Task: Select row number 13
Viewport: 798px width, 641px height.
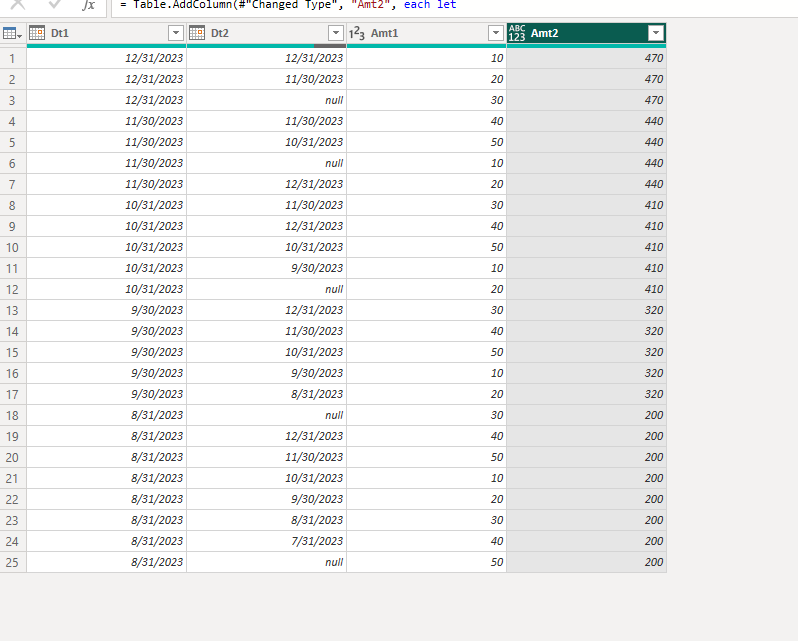Action: 13,310
